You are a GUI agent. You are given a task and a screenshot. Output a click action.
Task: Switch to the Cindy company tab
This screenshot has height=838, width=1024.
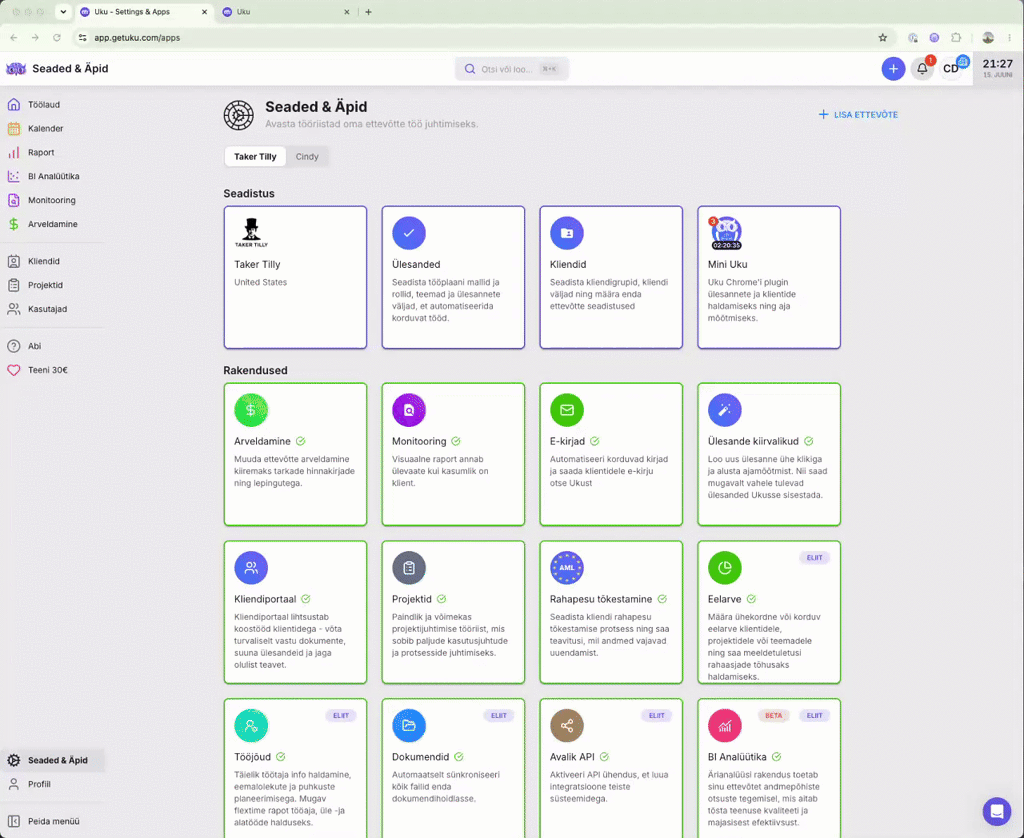[x=307, y=157]
